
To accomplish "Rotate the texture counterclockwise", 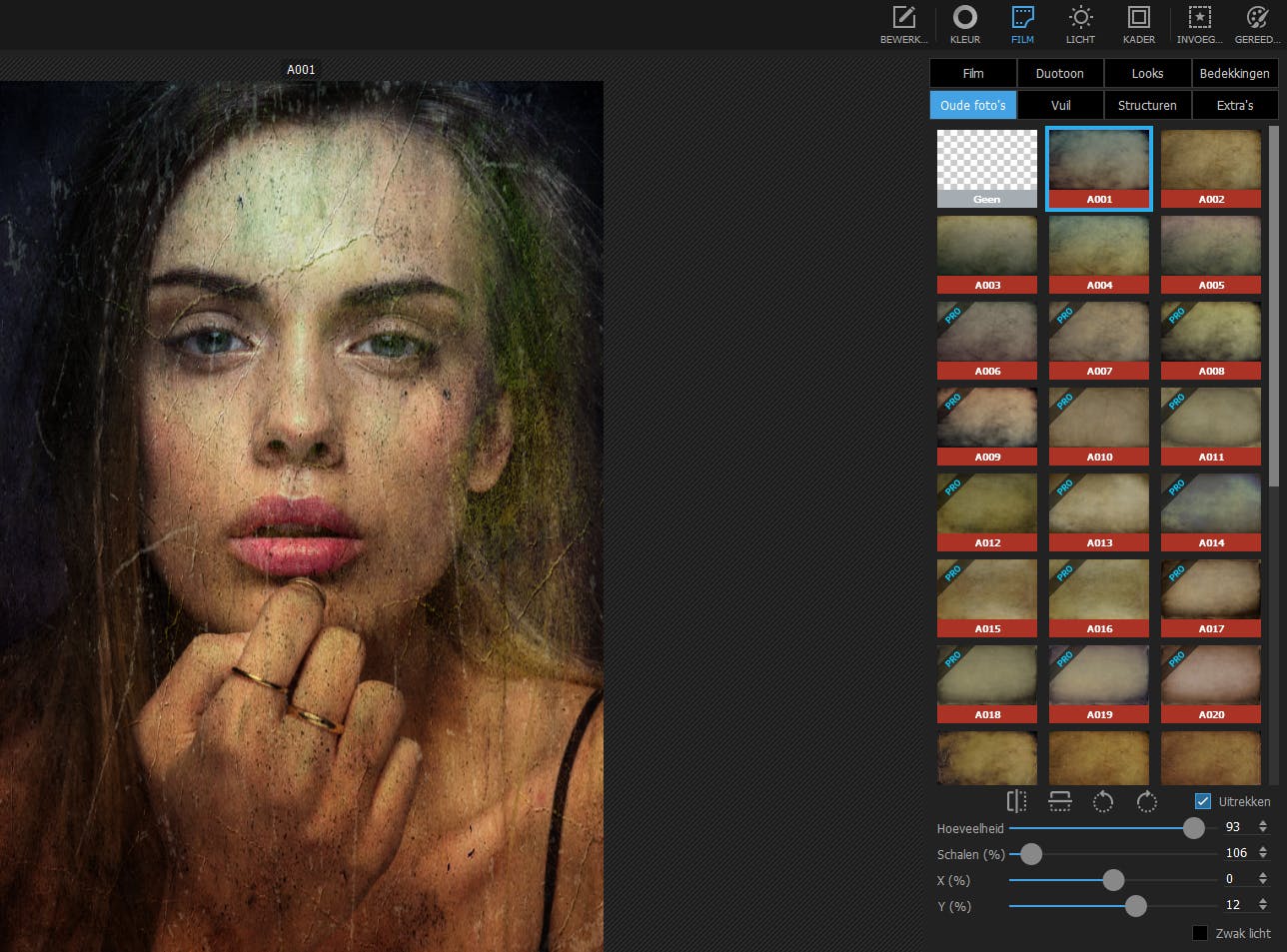I will [1103, 801].
